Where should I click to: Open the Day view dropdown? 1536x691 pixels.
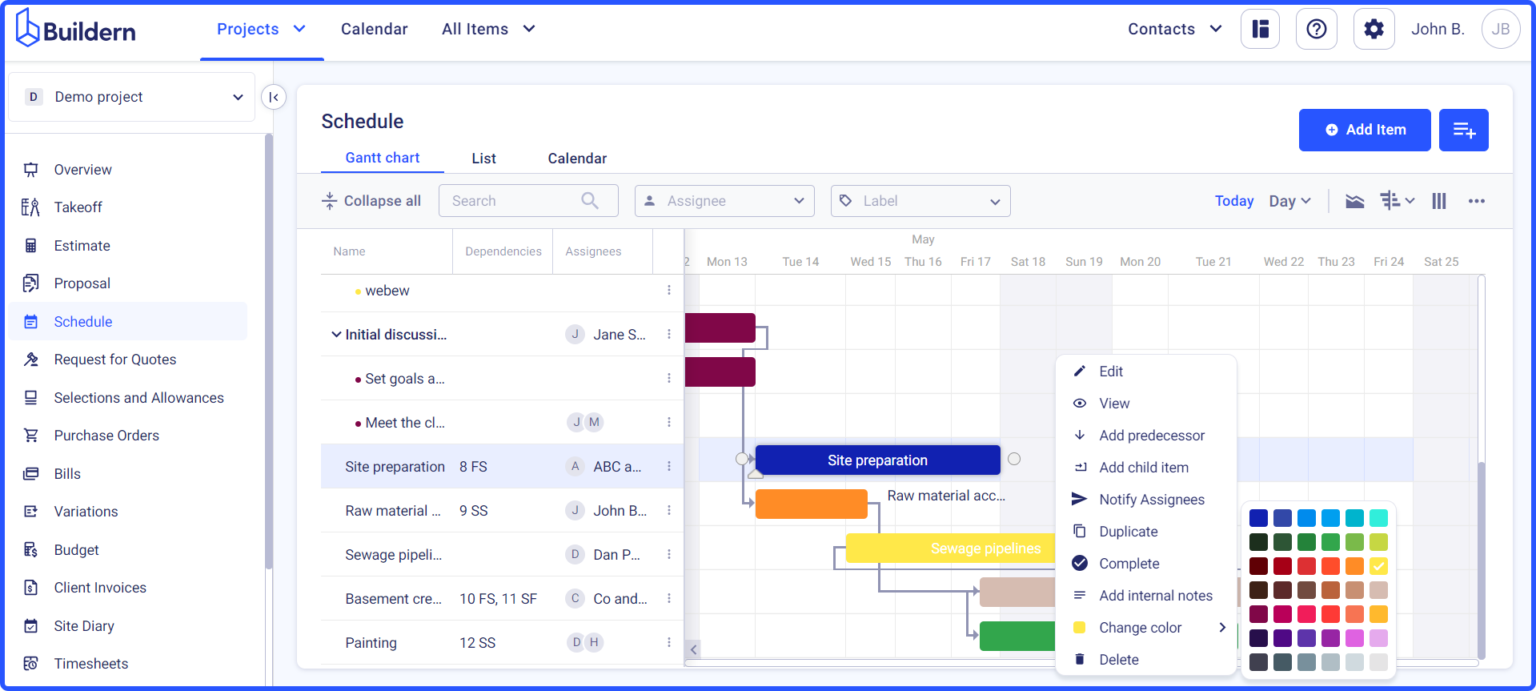coord(1289,200)
